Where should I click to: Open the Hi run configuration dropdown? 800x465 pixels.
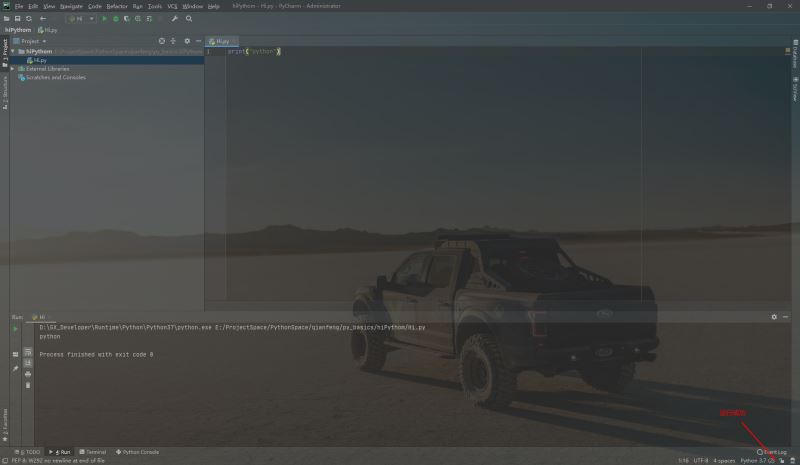(81, 19)
